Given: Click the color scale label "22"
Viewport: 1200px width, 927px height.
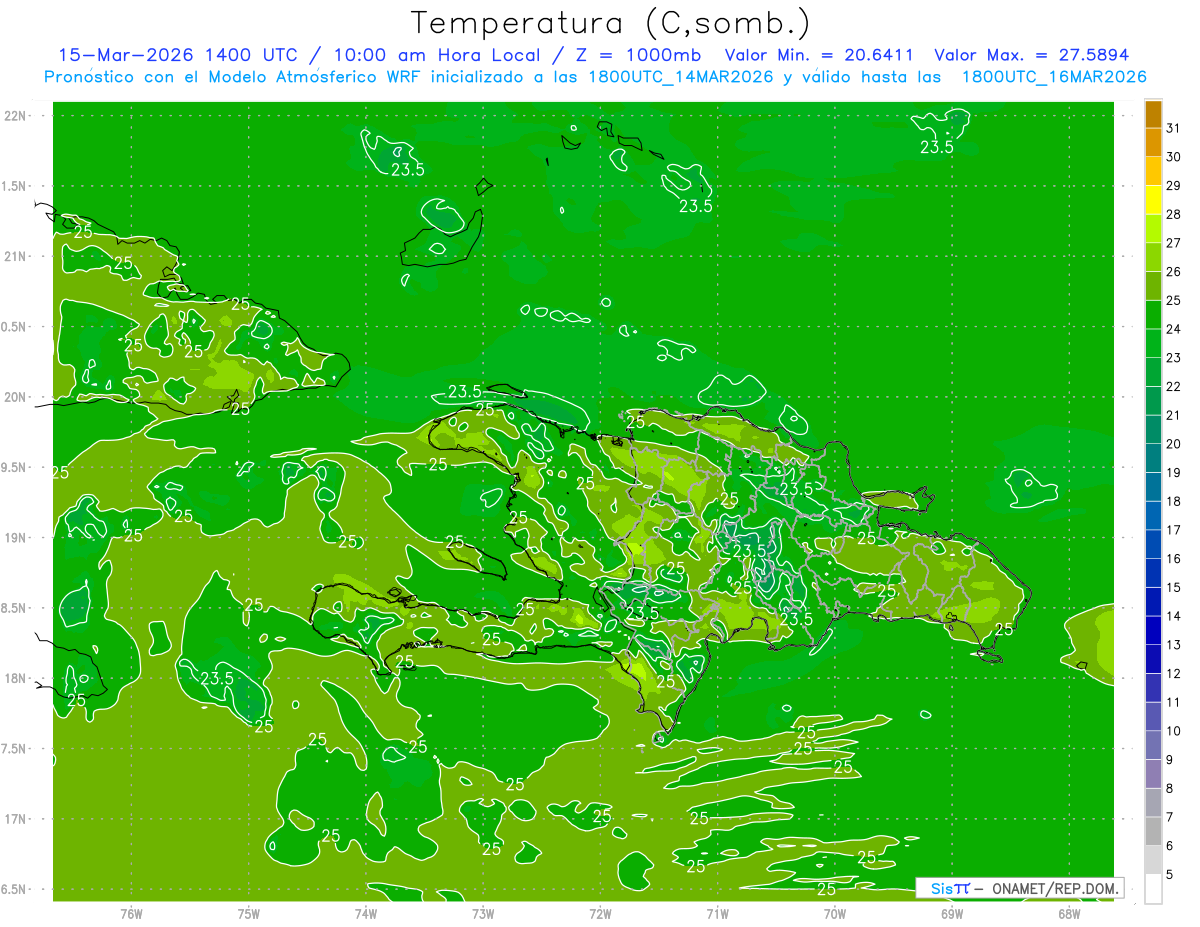Looking at the screenshot, I should tap(1174, 387).
